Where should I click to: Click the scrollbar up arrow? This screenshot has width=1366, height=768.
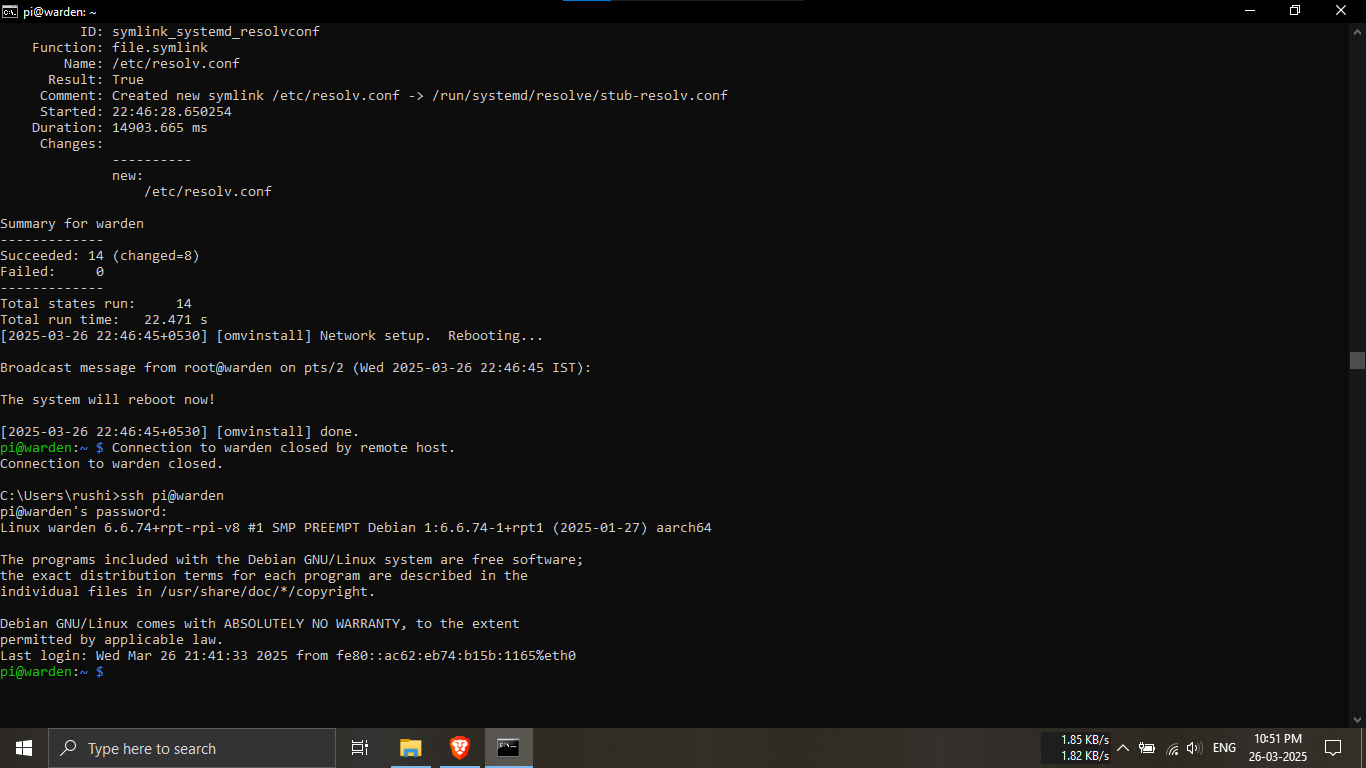click(1357, 30)
